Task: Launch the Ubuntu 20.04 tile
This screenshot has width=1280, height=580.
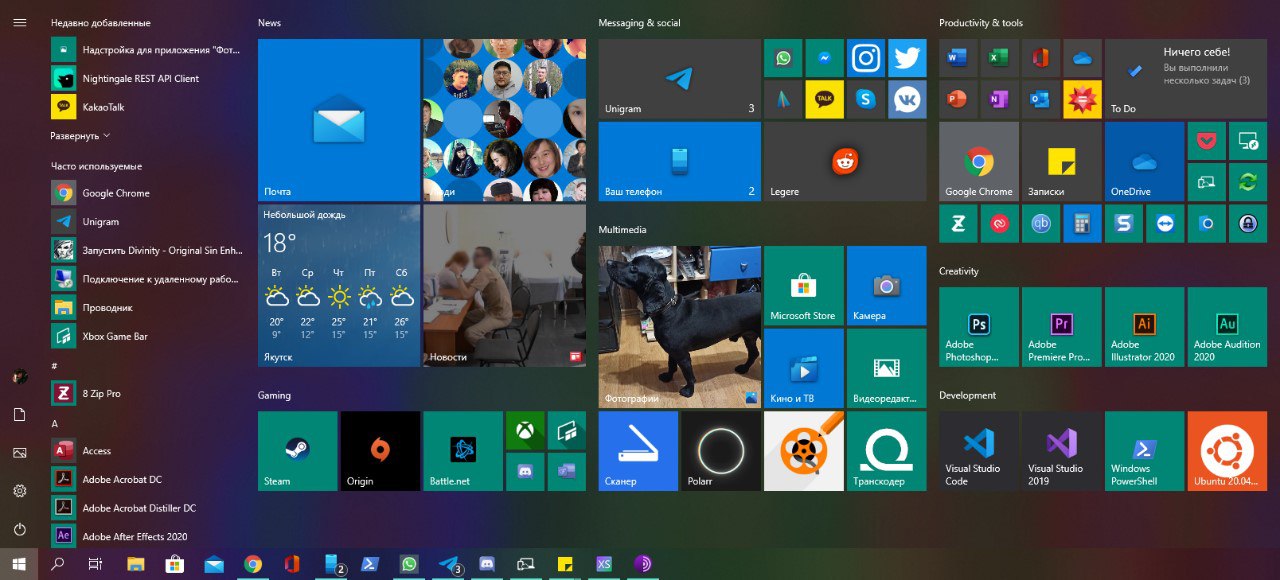Action: 1227,451
